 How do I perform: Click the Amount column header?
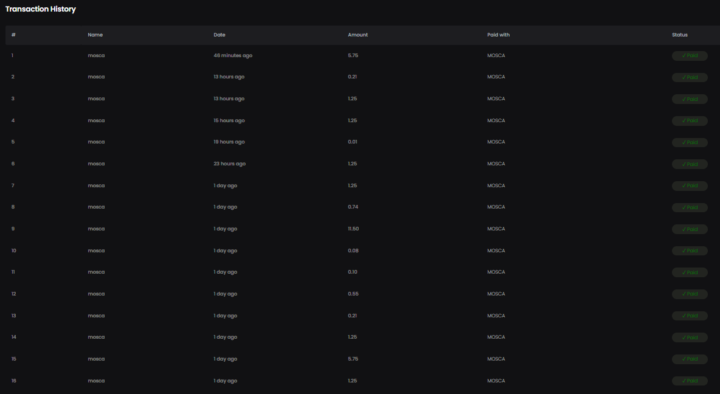click(358, 35)
